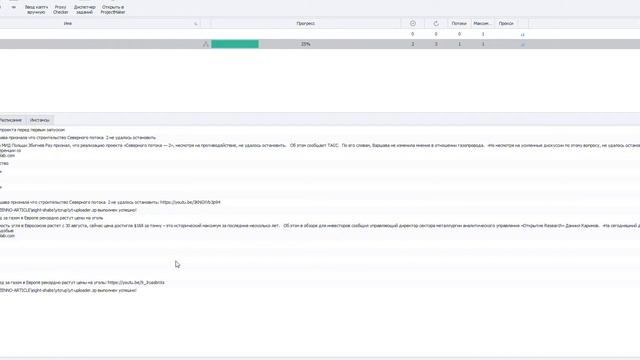Viewport: 640px width, 360px height.
Task: Click the 'Прокси' column header
Action: [506, 24]
